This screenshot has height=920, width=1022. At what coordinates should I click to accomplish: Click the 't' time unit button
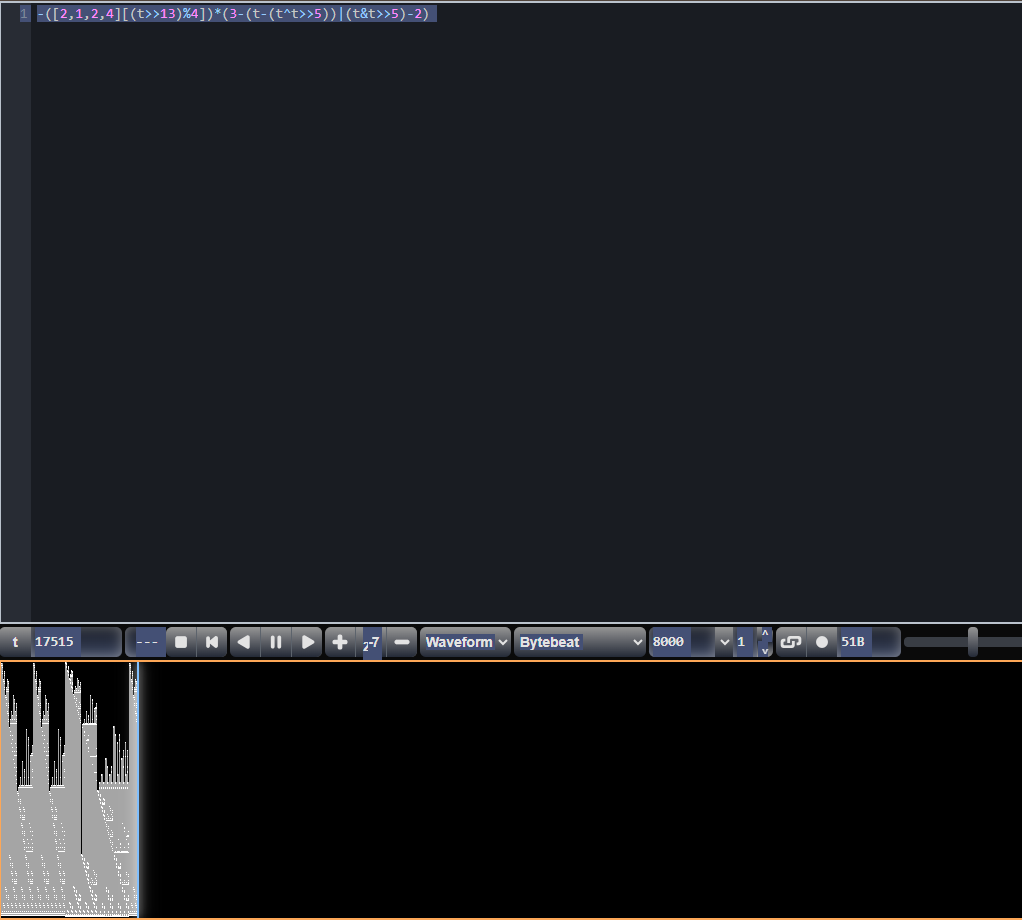(15, 642)
